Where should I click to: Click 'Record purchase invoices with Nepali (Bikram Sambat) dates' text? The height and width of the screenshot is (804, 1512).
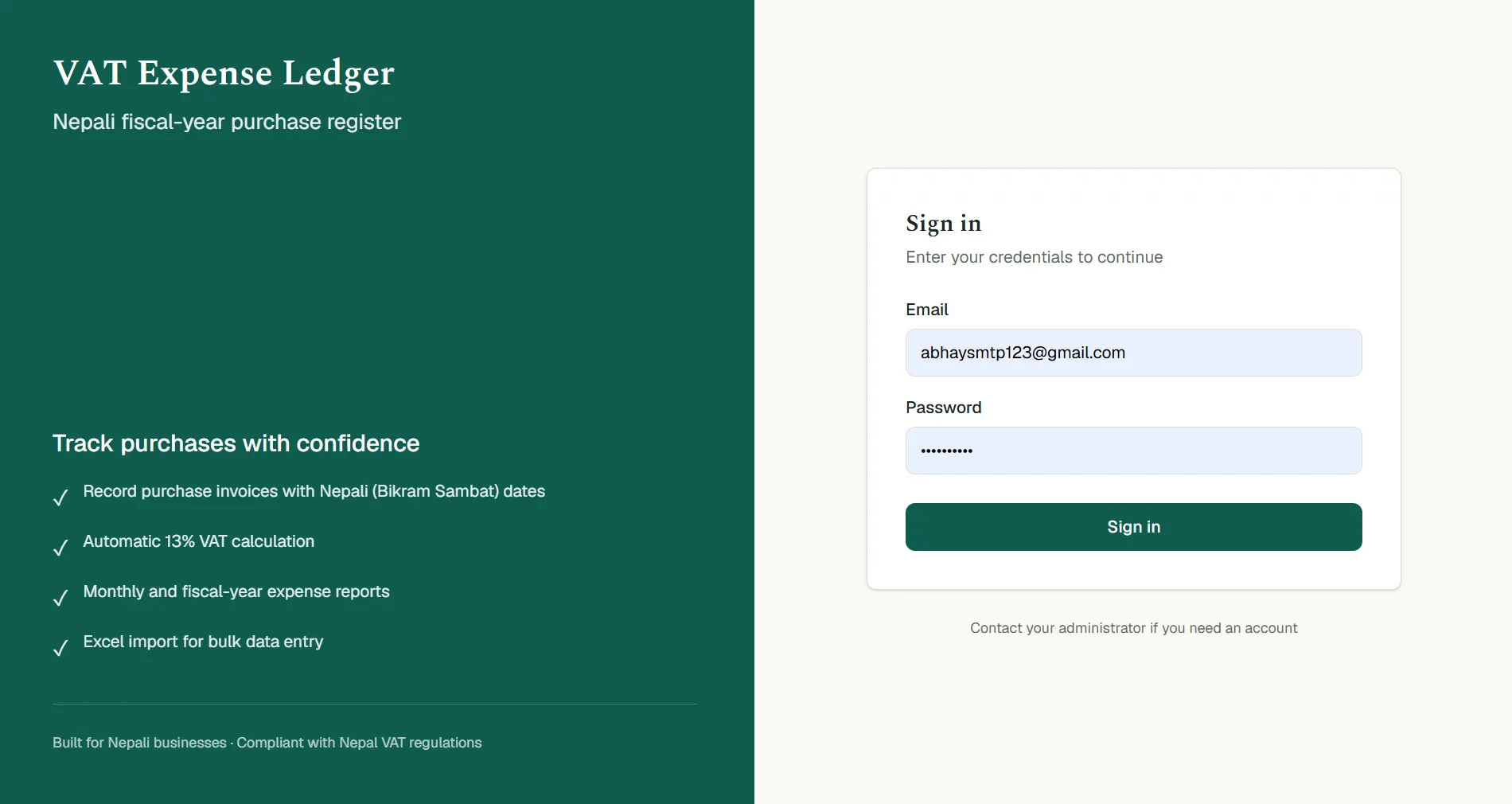(314, 491)
